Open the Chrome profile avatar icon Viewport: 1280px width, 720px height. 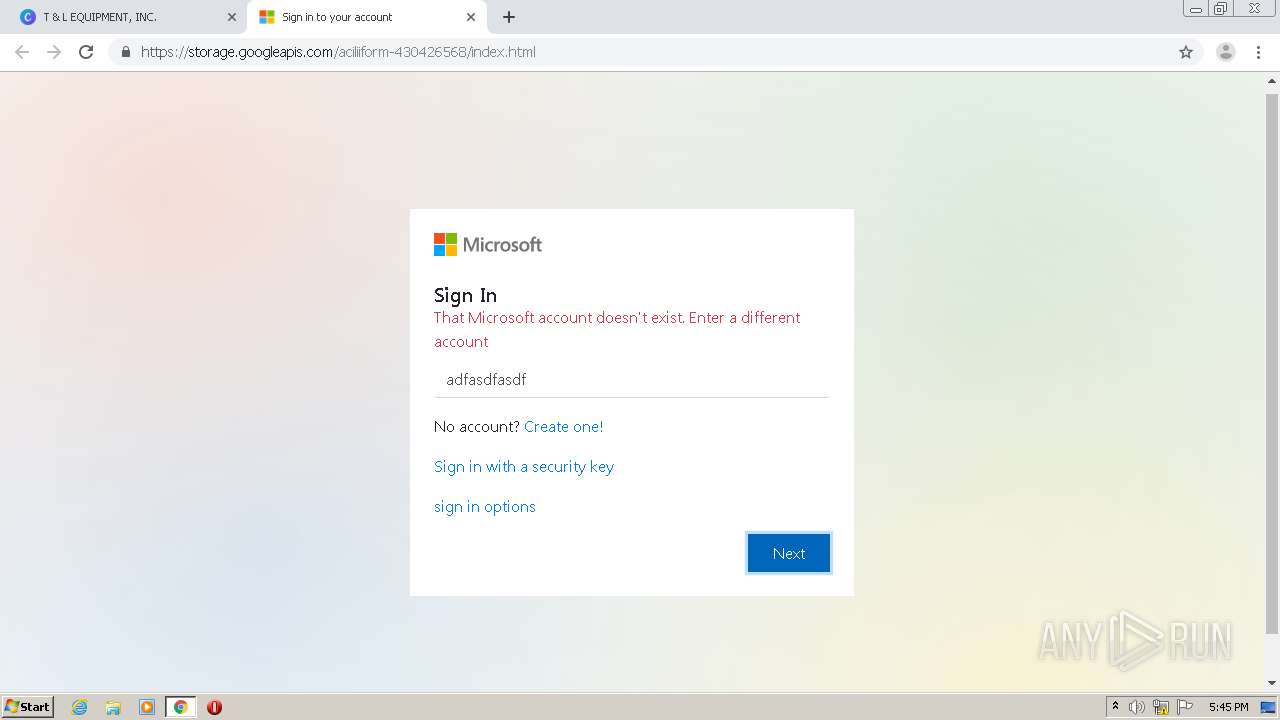pos(1226,52)
